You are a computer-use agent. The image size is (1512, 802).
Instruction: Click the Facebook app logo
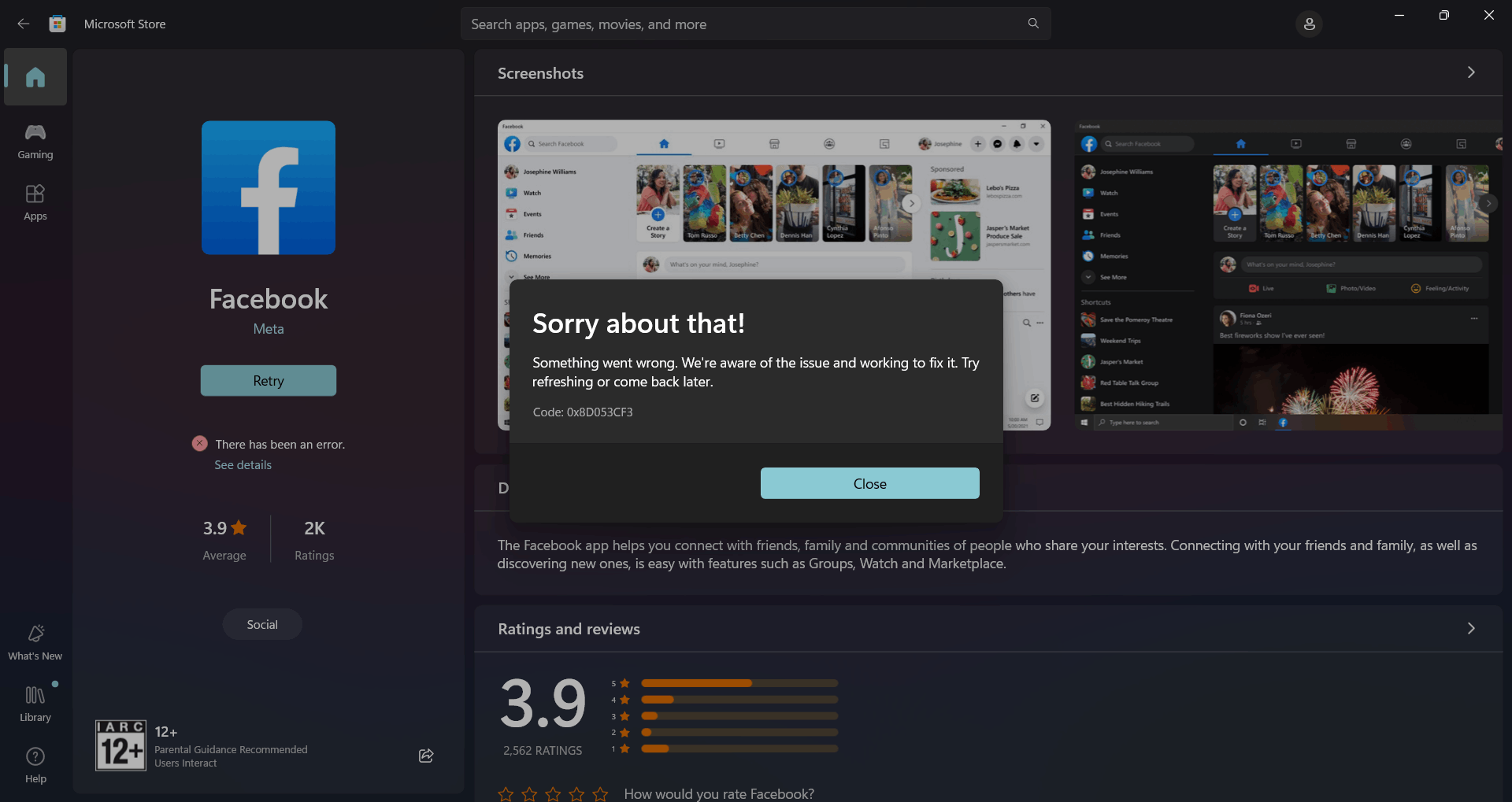click(x=269, y=187)
